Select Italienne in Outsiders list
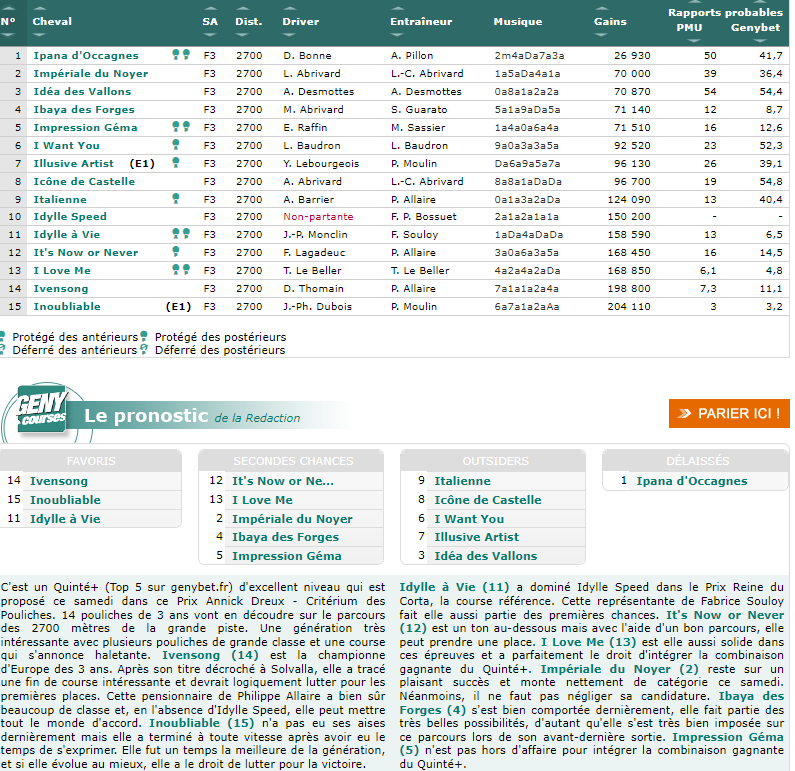Image resolution: width=795 pixels, height=771 pixels. point(462,481)
